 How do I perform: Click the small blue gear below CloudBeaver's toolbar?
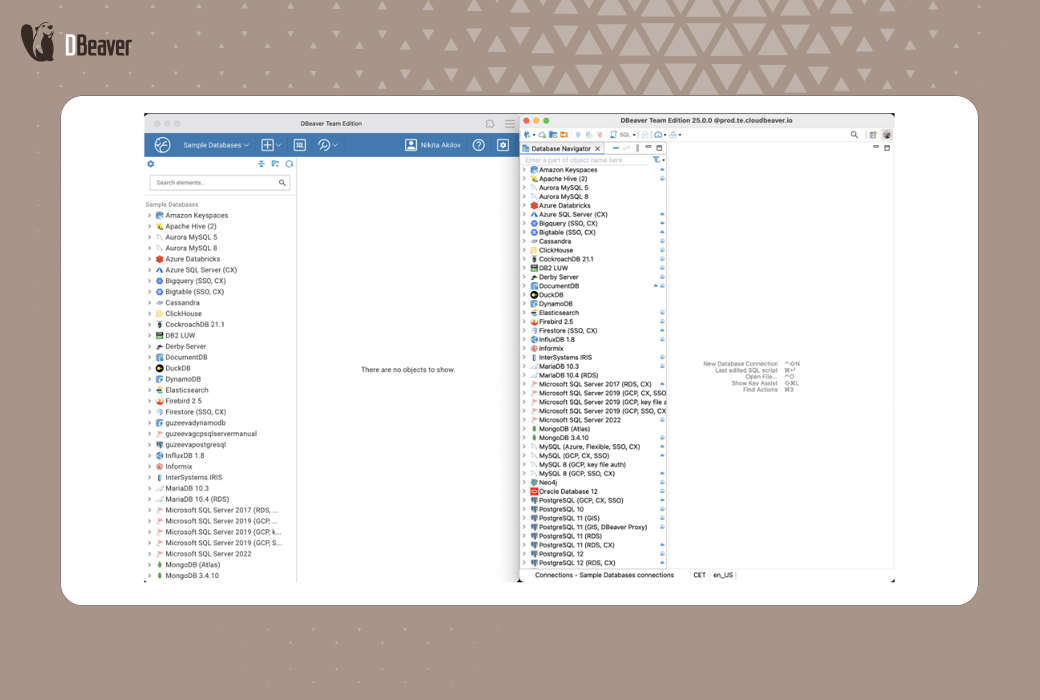coord(151,163)
